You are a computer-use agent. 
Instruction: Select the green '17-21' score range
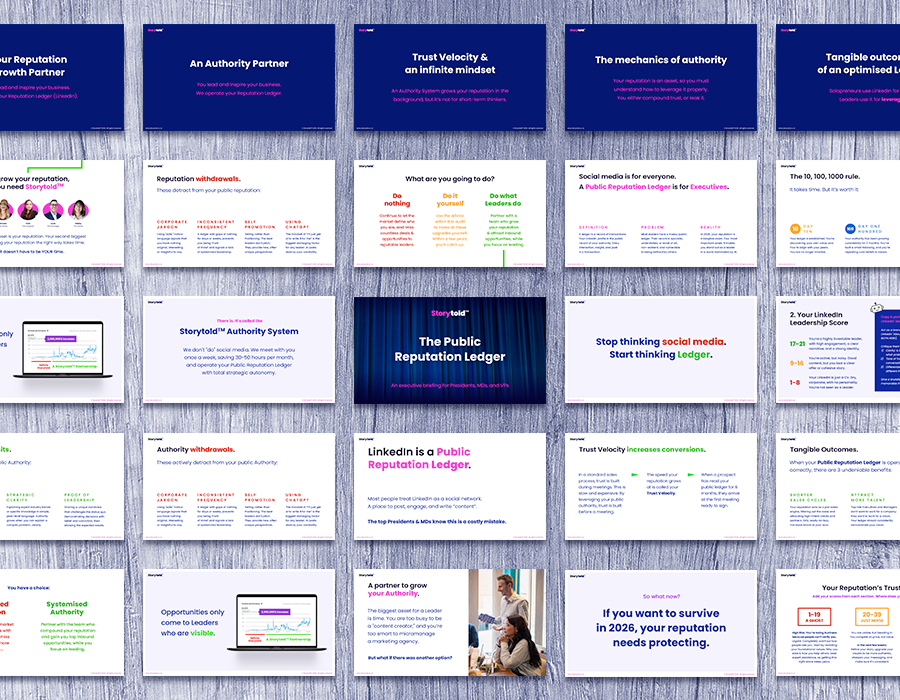tap(797, 344)
